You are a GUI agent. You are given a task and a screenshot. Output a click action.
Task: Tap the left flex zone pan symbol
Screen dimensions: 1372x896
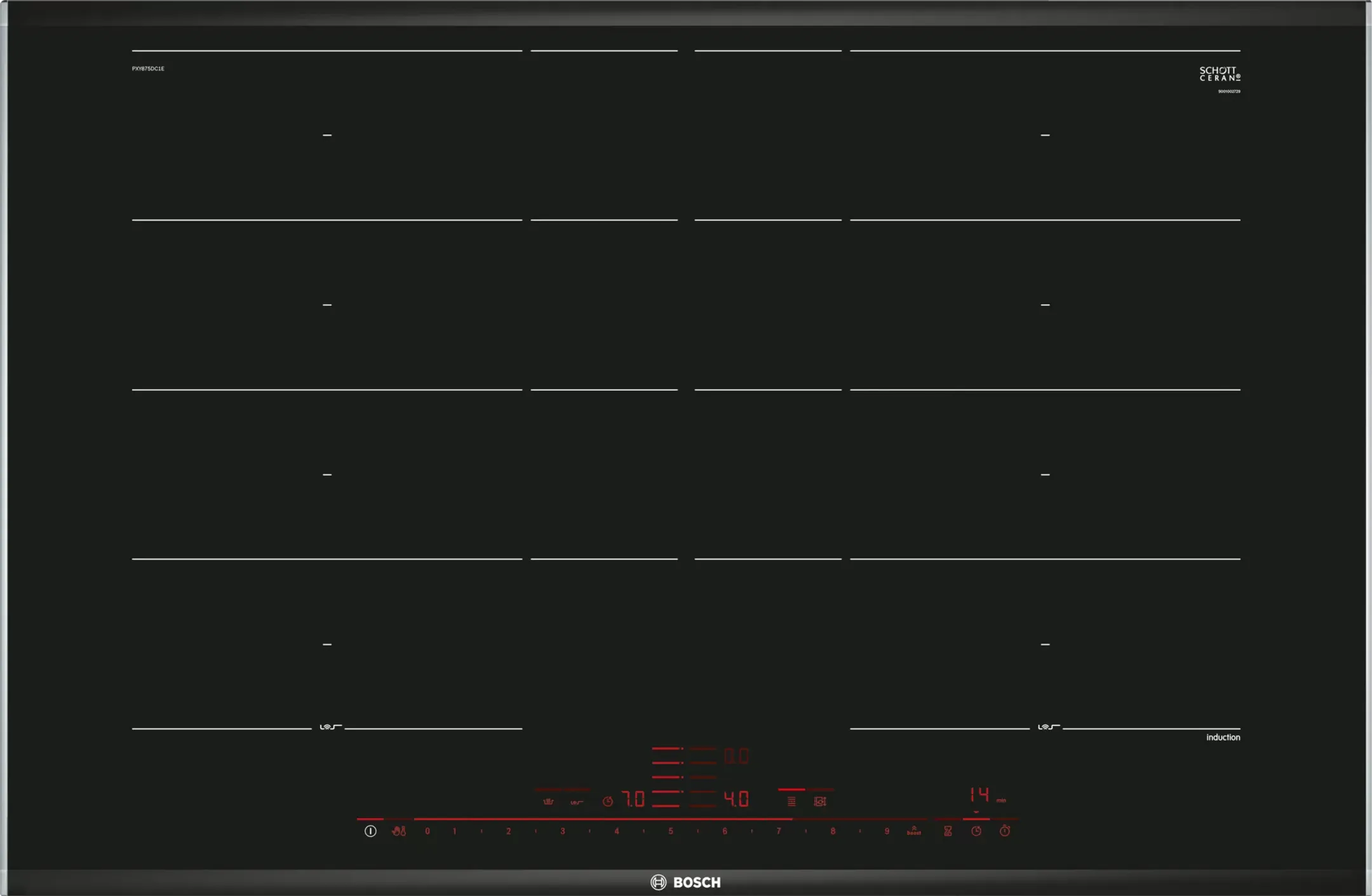330,727
